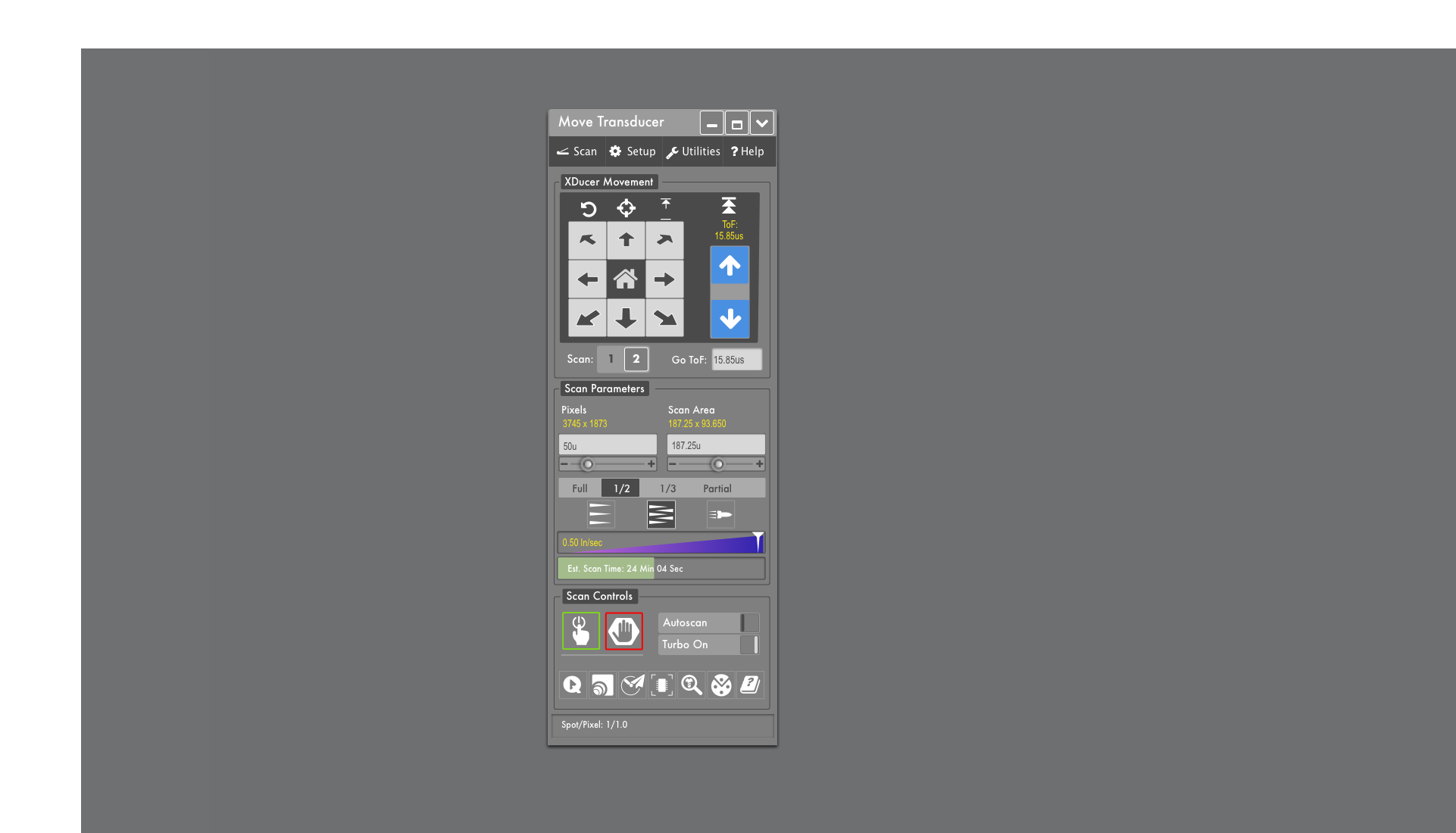Screen dimensions: 1456x833
Task: Open the help book icon
Action: click(x=750, y=685)
